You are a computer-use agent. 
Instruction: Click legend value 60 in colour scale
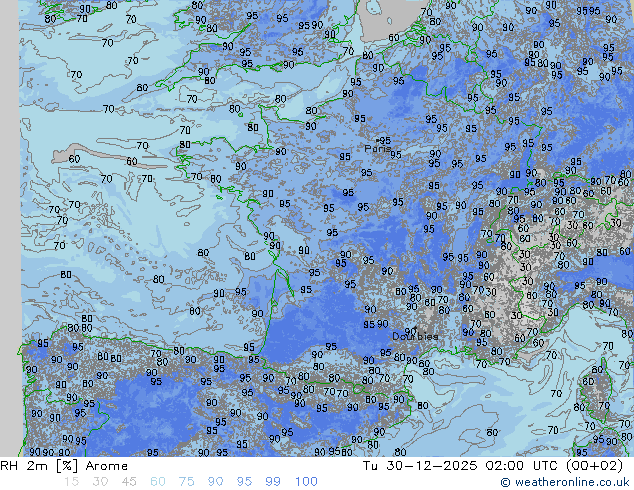(x=158, y=482)
